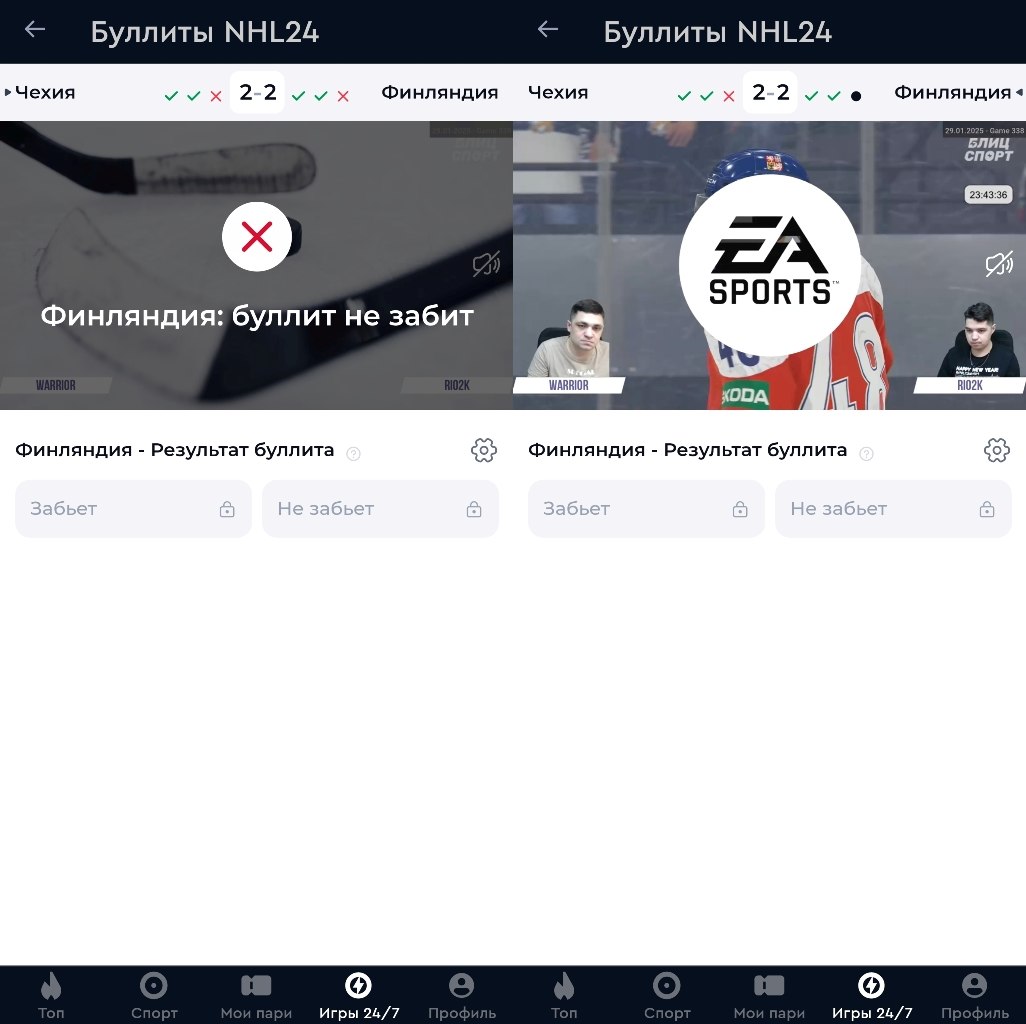Image resolution: width=1026 pixels, height=1024 pixels.
Task: Toggle the mute icon on the right video
Action: pos(999,264)
